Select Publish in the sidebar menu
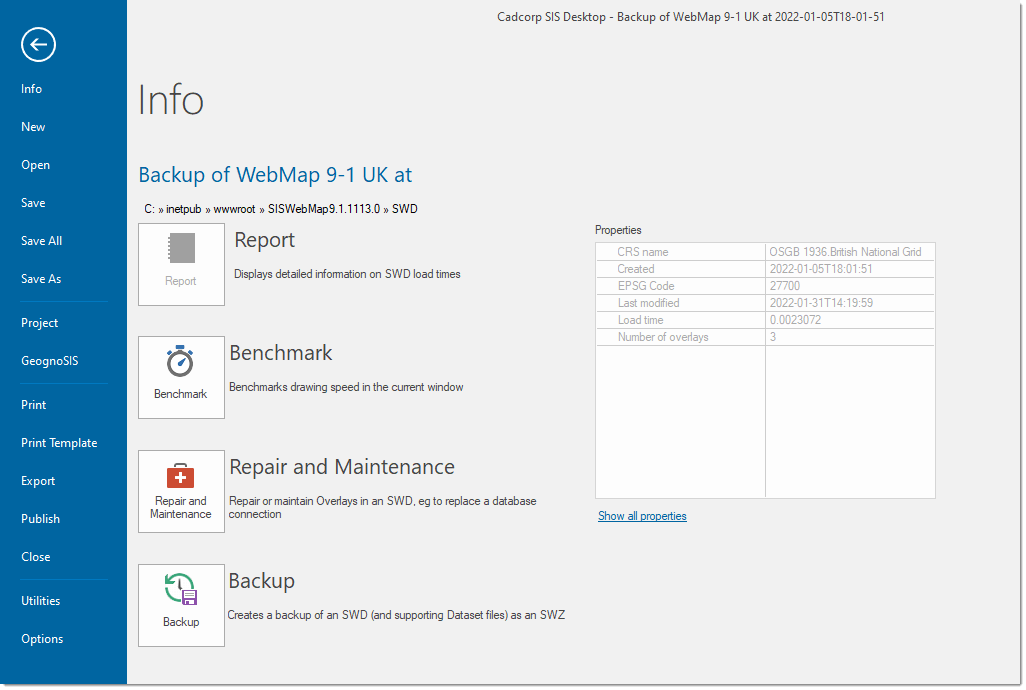Viewport: 1026px width, 690px height. point(40,519)
